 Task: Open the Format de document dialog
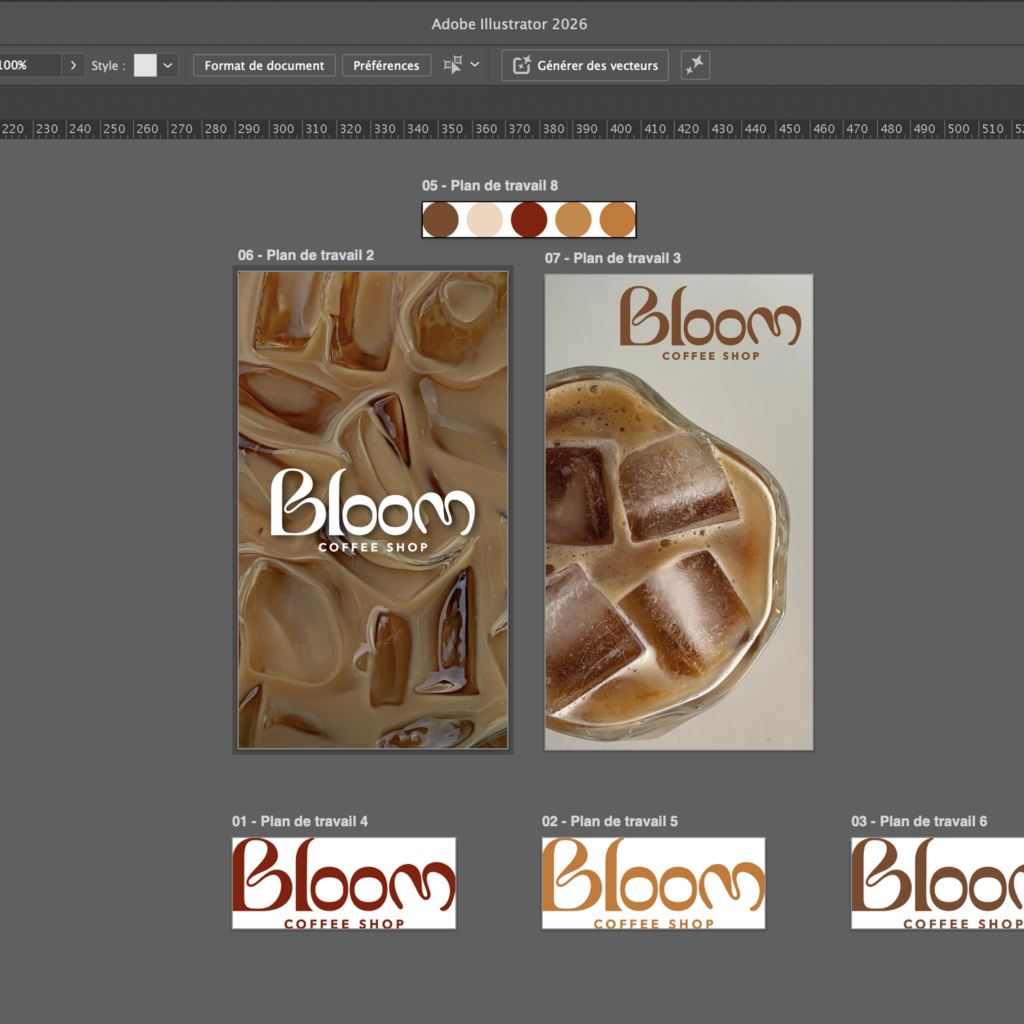(264, 65)
